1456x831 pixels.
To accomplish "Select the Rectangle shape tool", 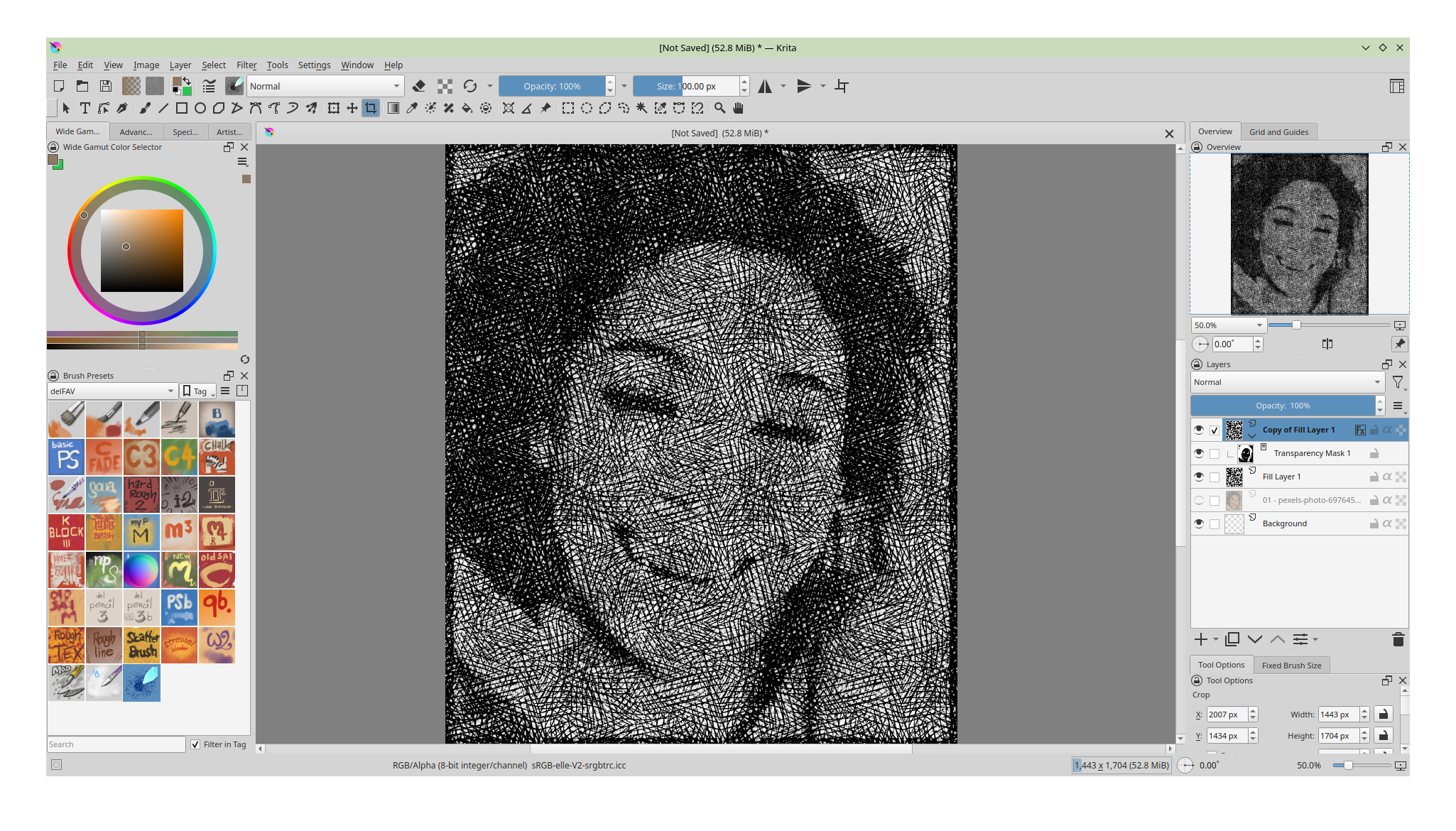I will tap(182, 108).
